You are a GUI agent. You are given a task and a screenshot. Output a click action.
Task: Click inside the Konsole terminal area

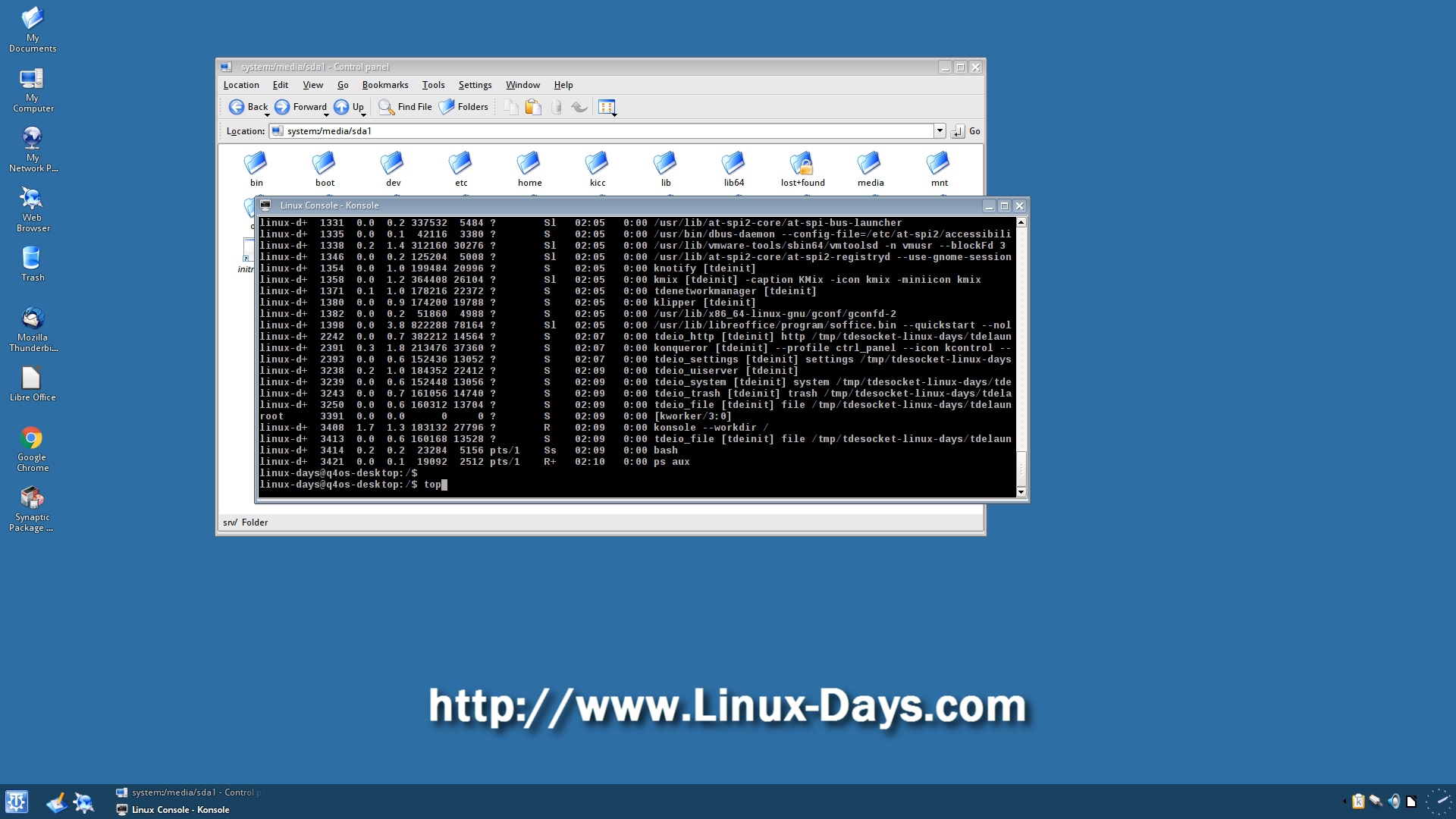[636, 357]
